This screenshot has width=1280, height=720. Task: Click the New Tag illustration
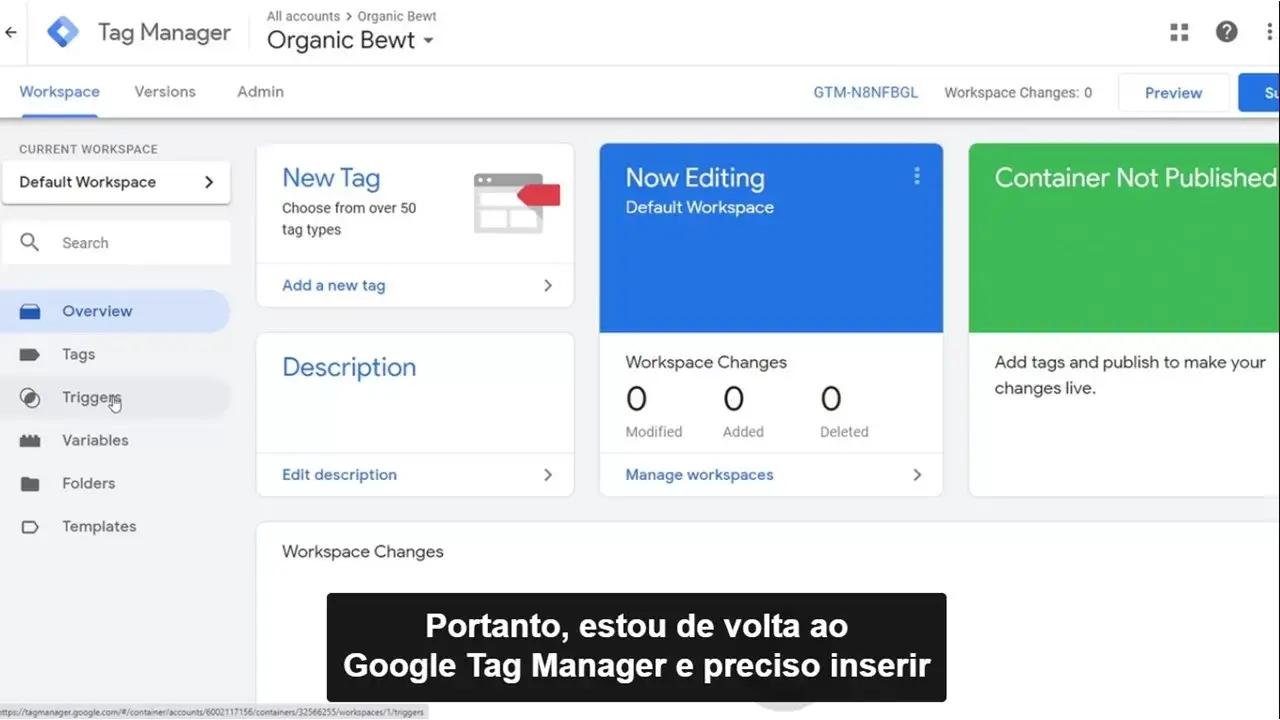click(x=516, y=203)
